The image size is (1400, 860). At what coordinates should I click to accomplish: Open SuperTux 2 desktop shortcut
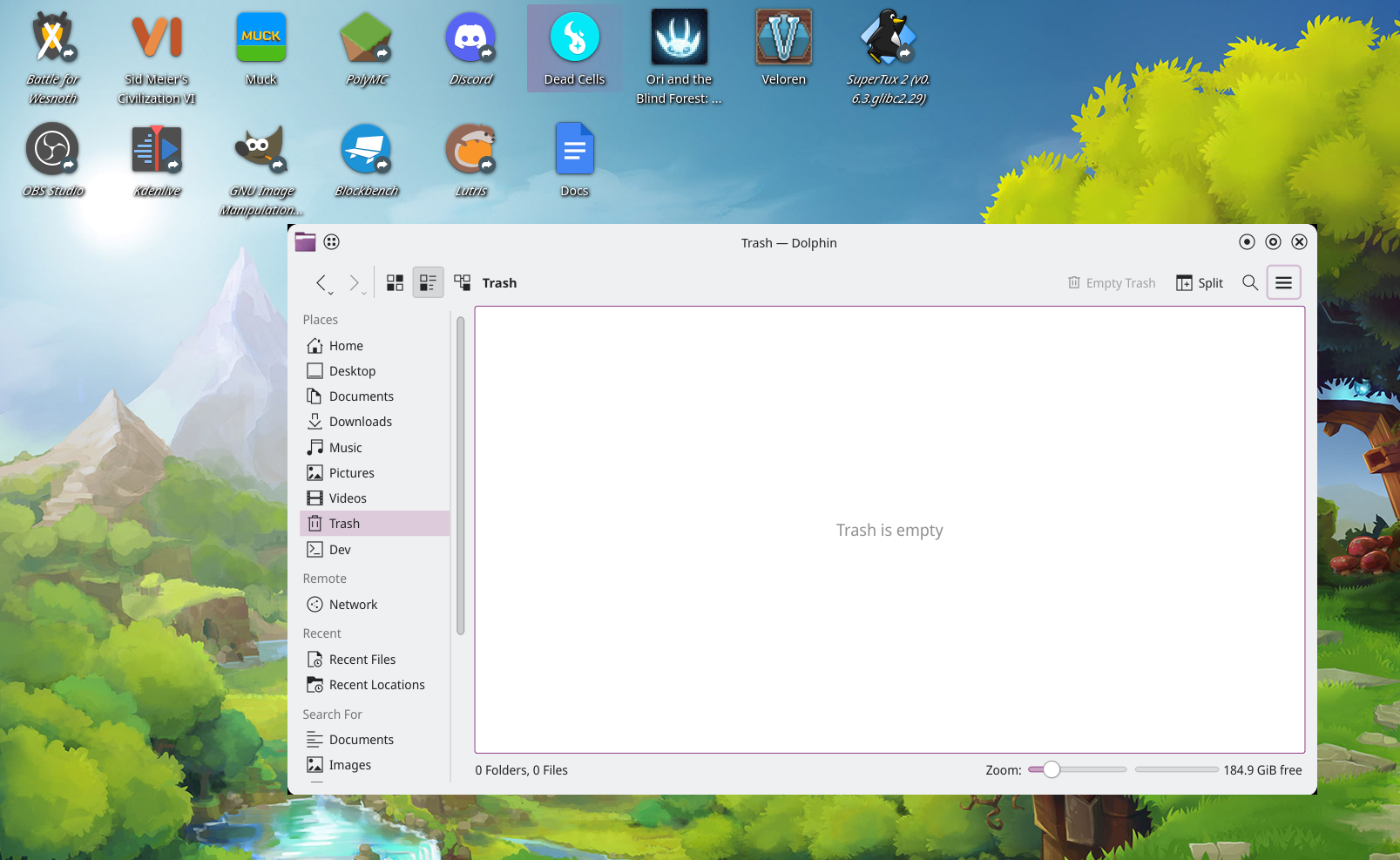point(889,57)
